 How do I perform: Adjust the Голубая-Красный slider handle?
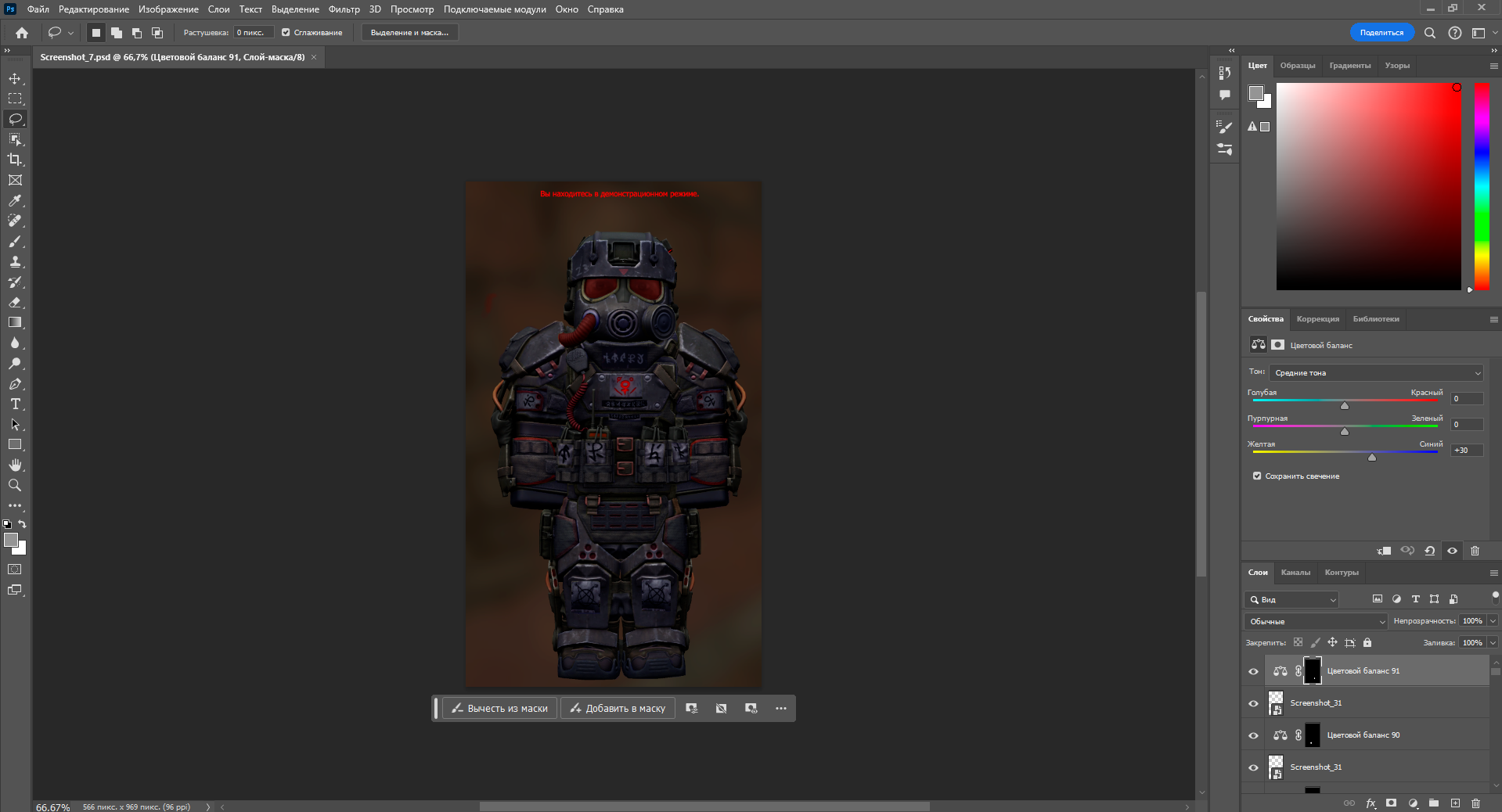(1345, 405)
